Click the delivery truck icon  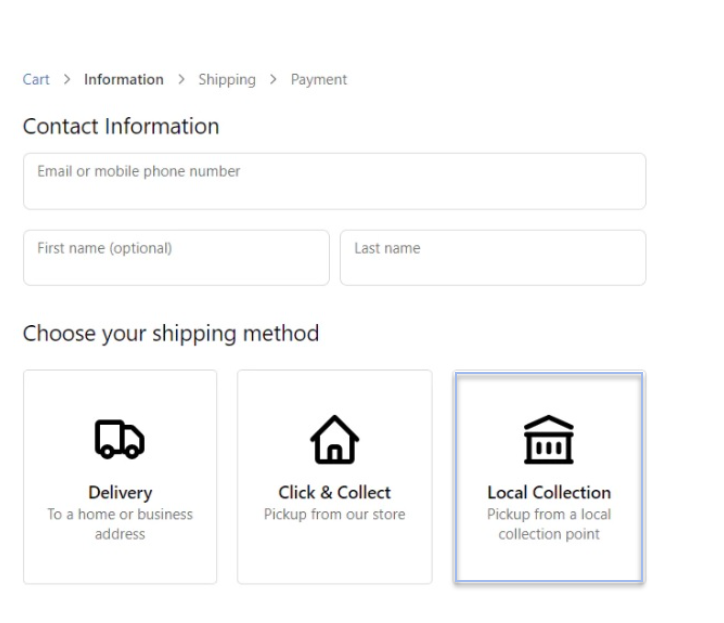(119, 436)
